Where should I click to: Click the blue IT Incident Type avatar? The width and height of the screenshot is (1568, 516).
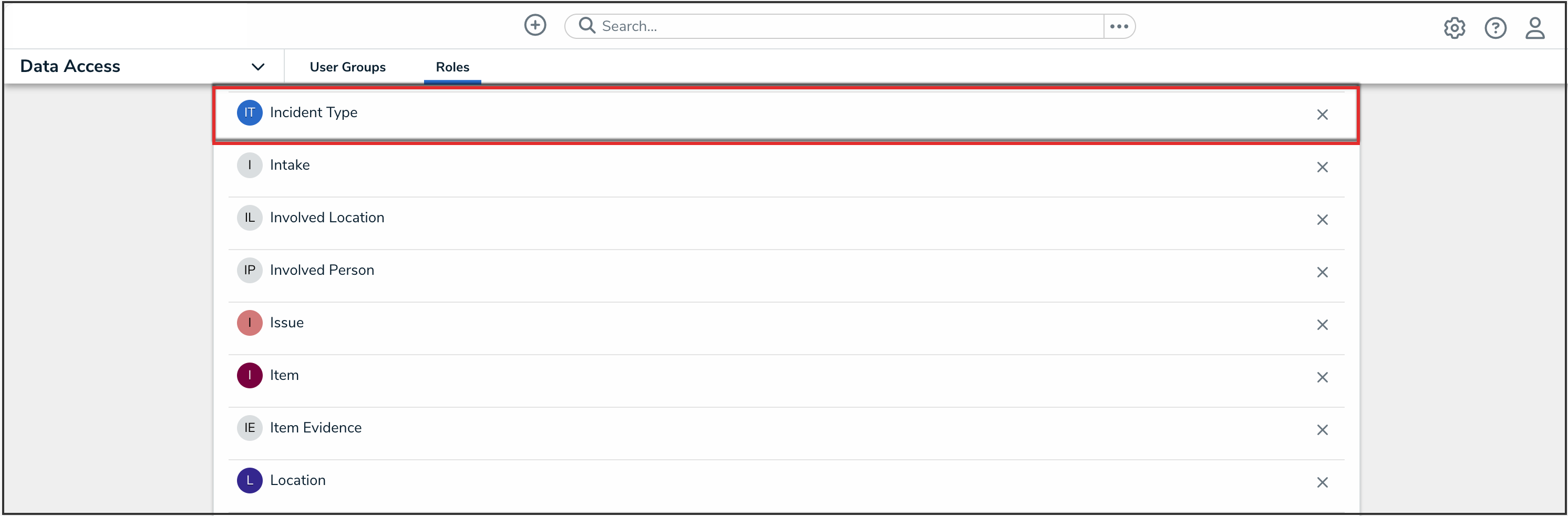[250, 112]
